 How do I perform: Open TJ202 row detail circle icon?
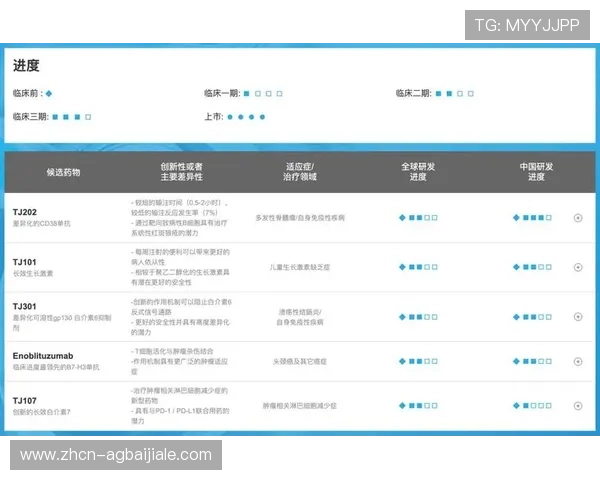(x=578, y=218)
